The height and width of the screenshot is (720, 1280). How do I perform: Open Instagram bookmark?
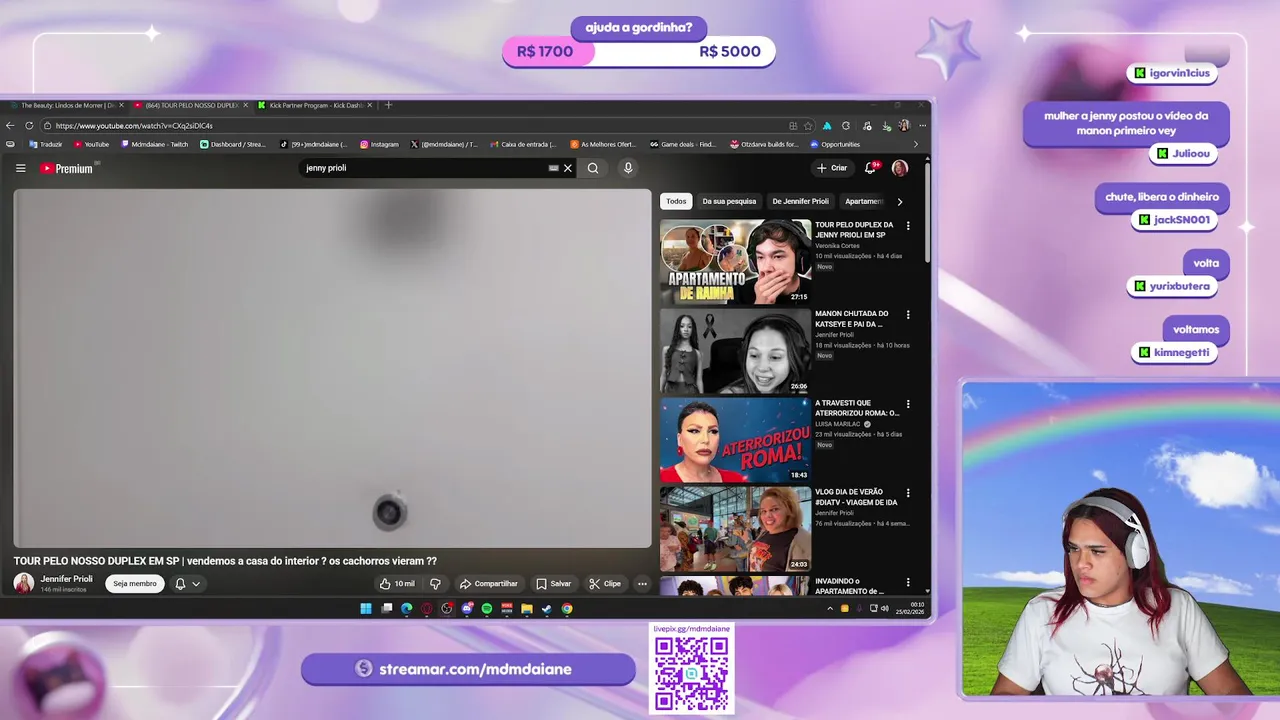point(379,144)
